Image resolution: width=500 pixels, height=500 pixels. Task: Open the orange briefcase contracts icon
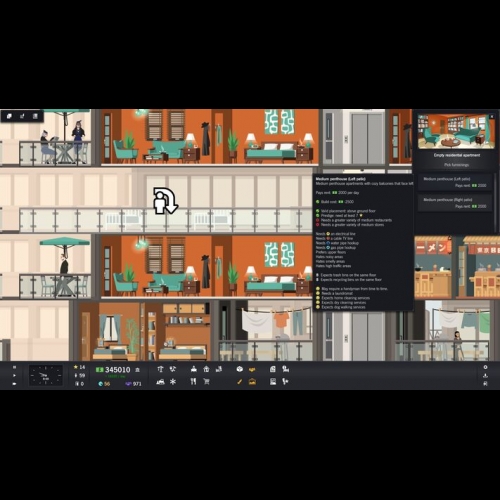pyautogui.click(x=252, y=382)
